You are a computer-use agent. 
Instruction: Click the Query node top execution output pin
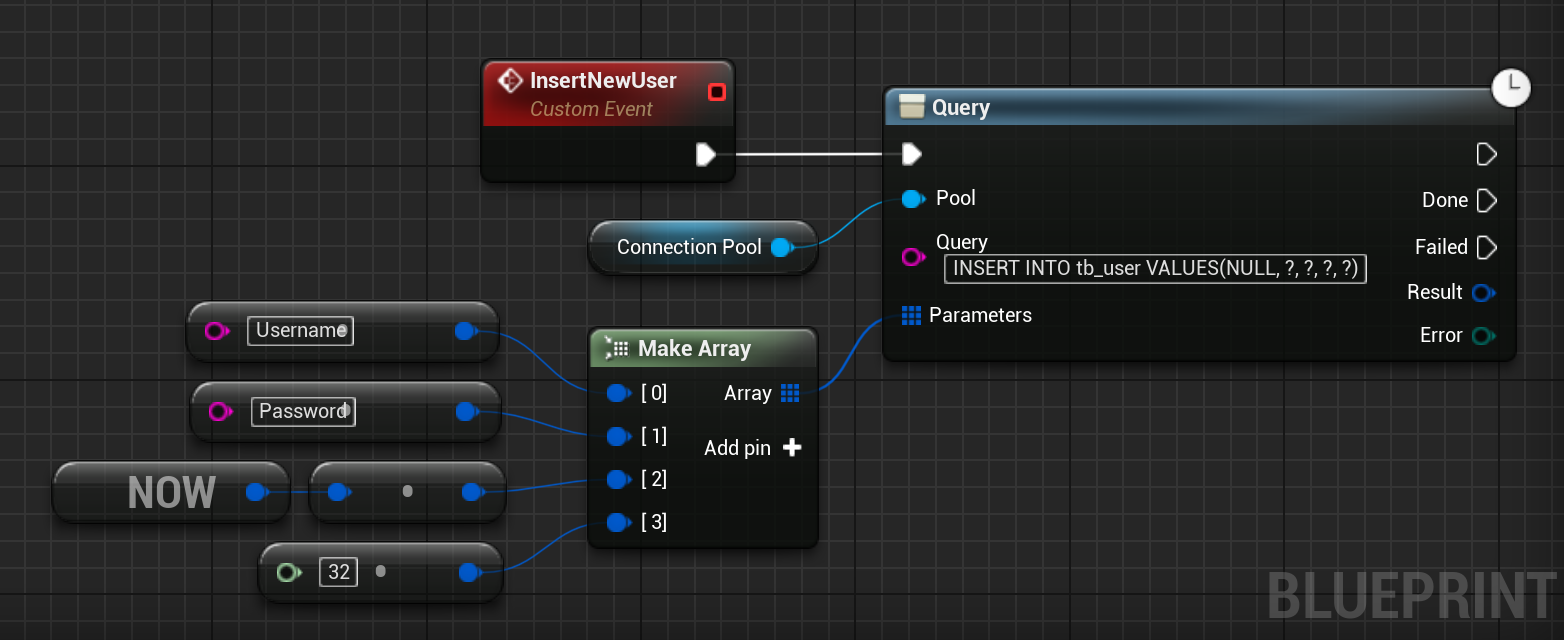coord(1487,154)
